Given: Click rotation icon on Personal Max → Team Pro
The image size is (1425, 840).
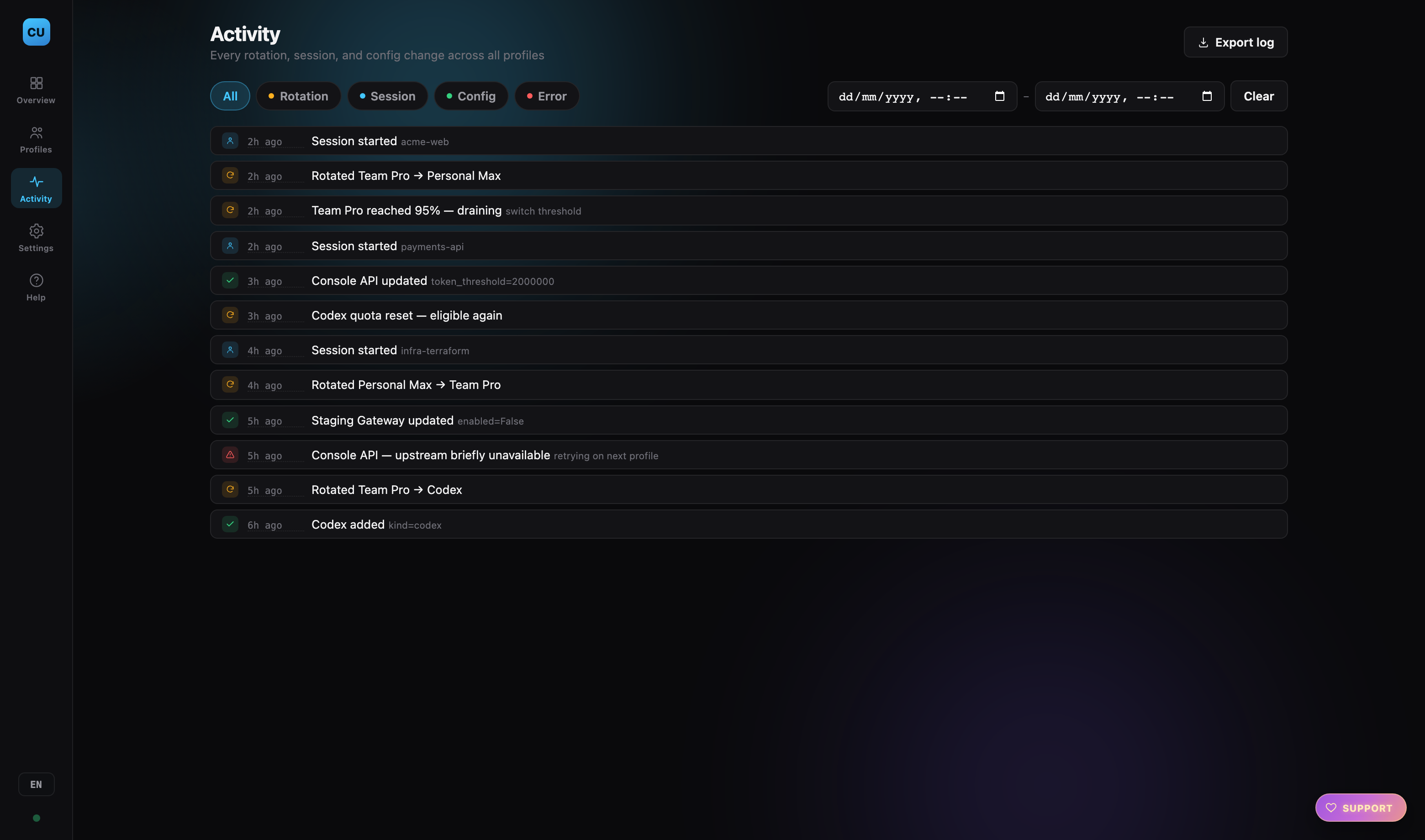Looking at the screenshot, I should point(230,384).
